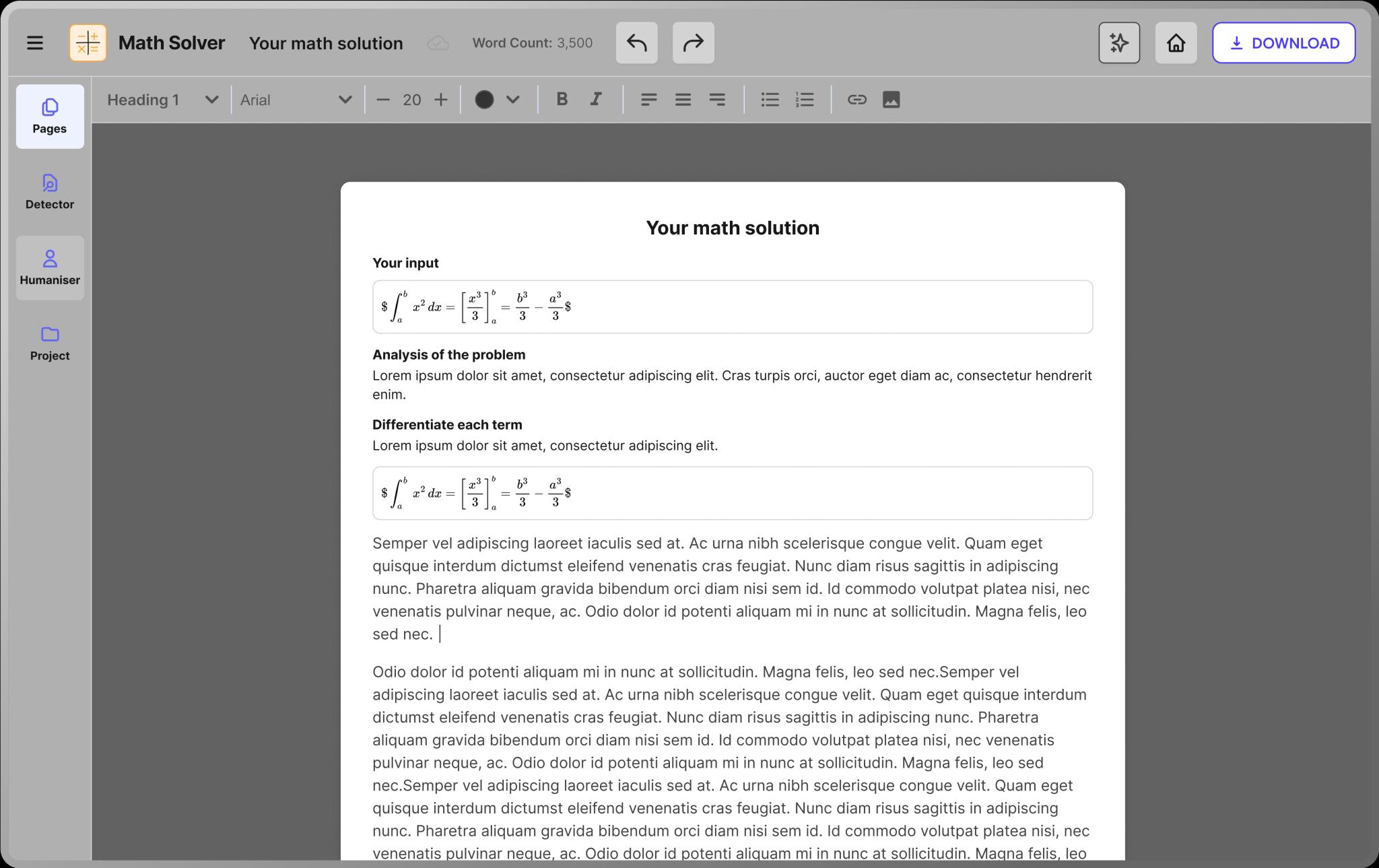The image size is (1379, 868).
Task: Insert a link with chain icon
Action: 856,100
